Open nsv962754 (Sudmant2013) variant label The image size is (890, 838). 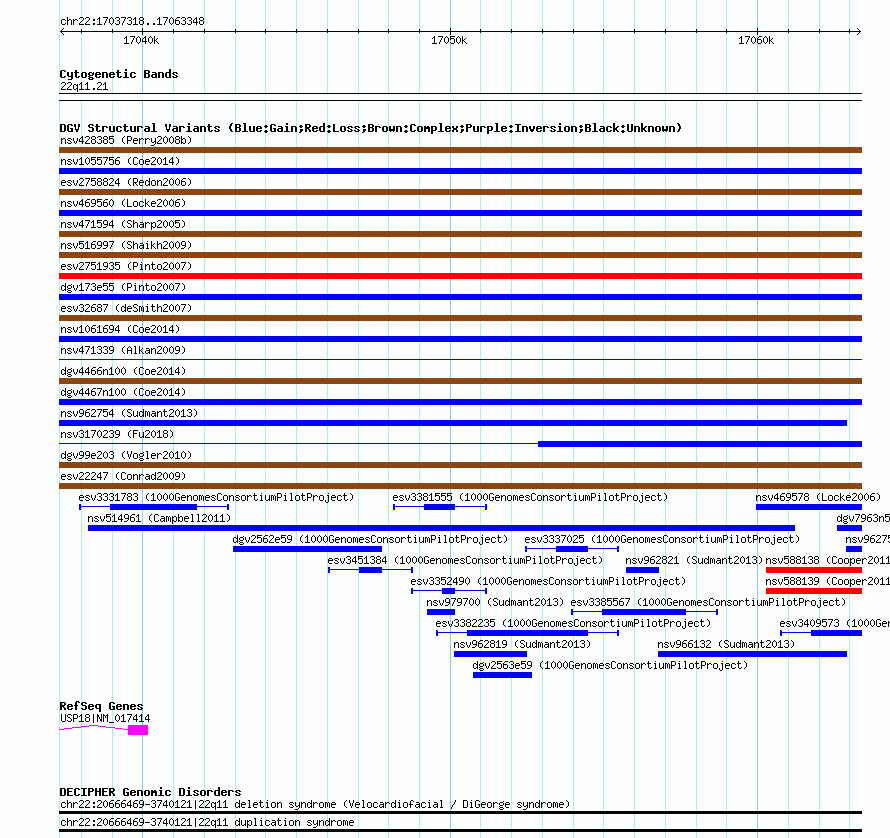(129, 413)
